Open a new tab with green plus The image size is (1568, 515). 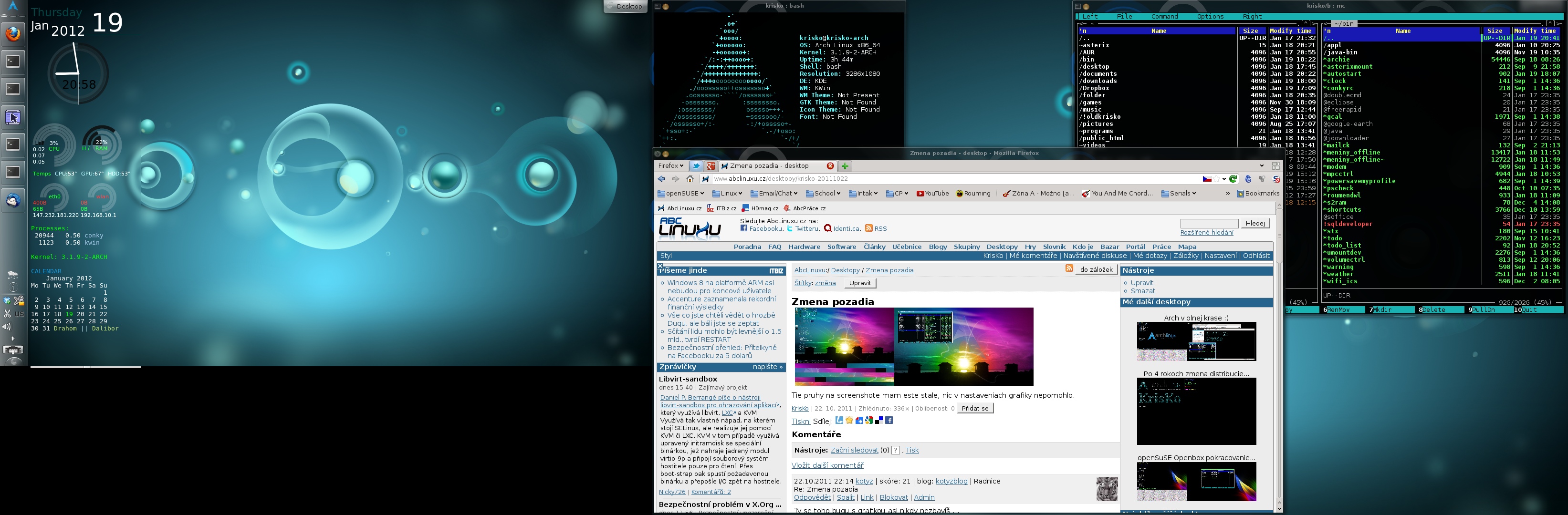coord(845,166)
